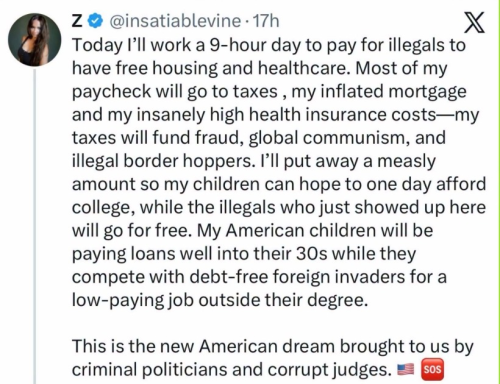Open the @insatiablevine handle link
The image size is (500, 384).
(x=175, y=21)
